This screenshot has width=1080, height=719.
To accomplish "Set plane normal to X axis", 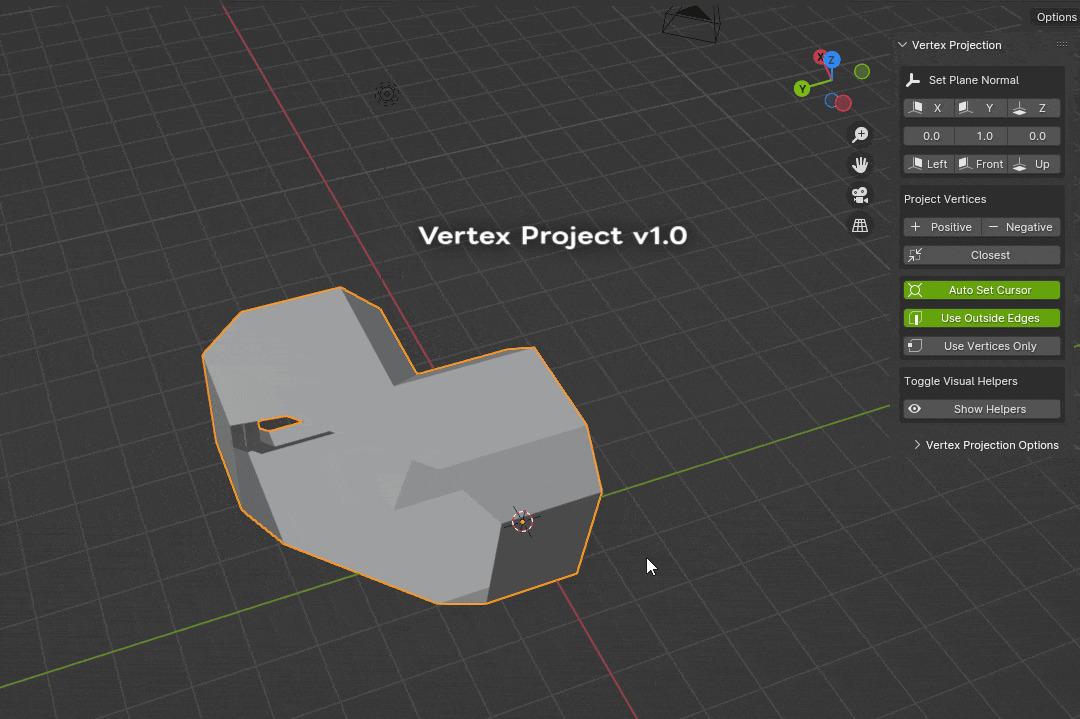I will coord(928,108).
